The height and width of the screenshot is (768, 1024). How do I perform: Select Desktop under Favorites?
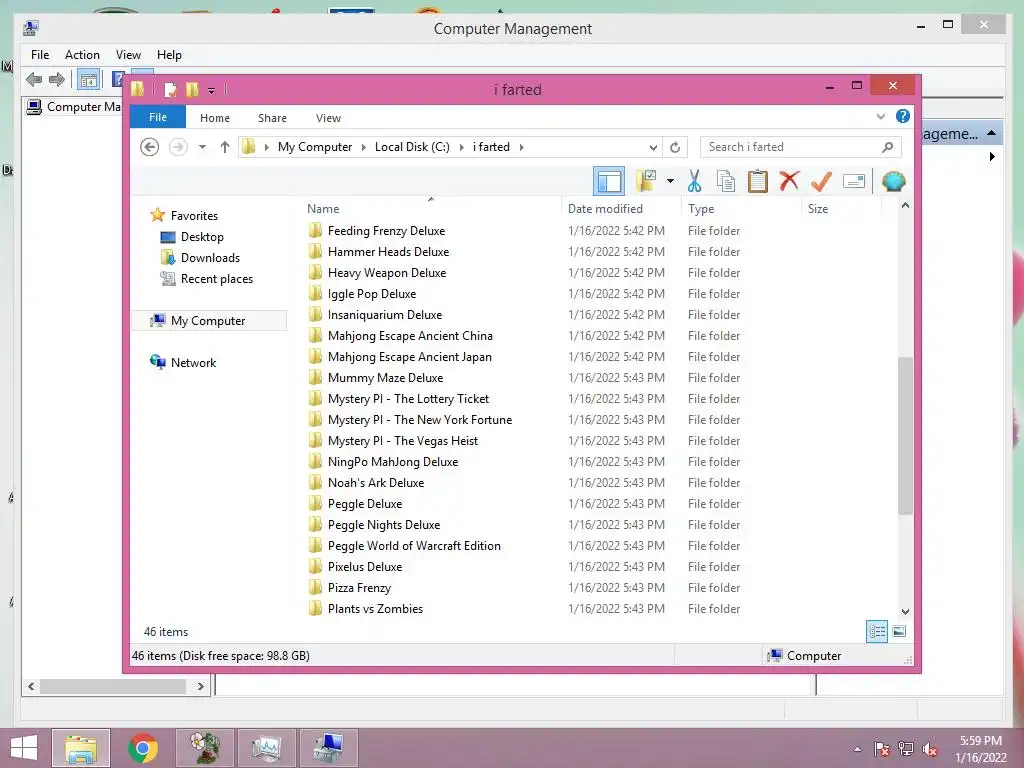[202, 236]
